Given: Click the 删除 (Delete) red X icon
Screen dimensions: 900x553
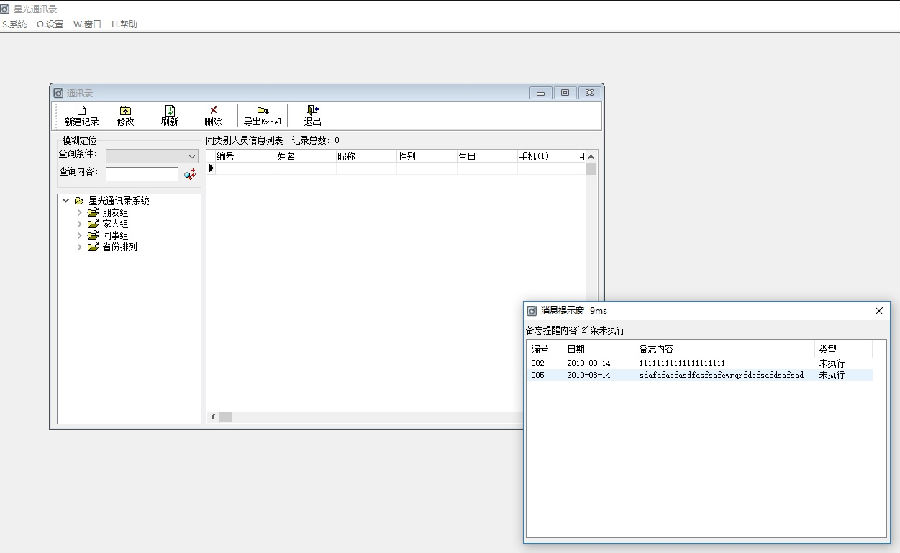Looking at the screenshot, I should click(x=213, y=115).
